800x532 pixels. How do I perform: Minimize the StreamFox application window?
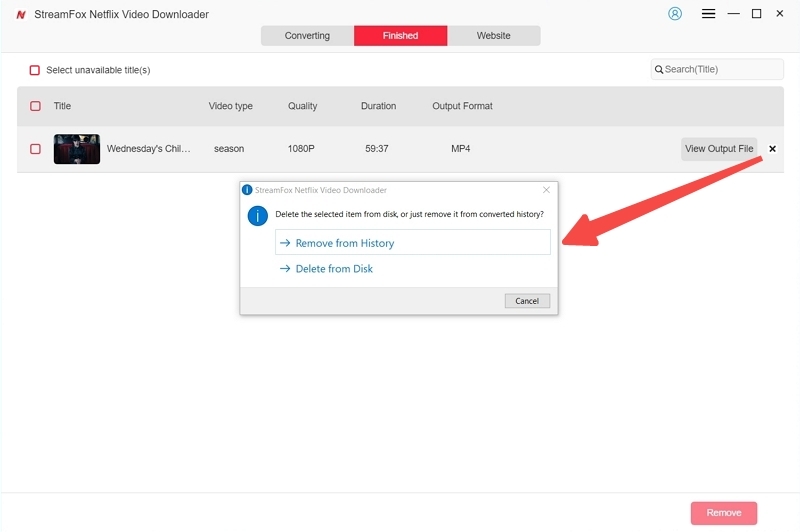(734, 14)
